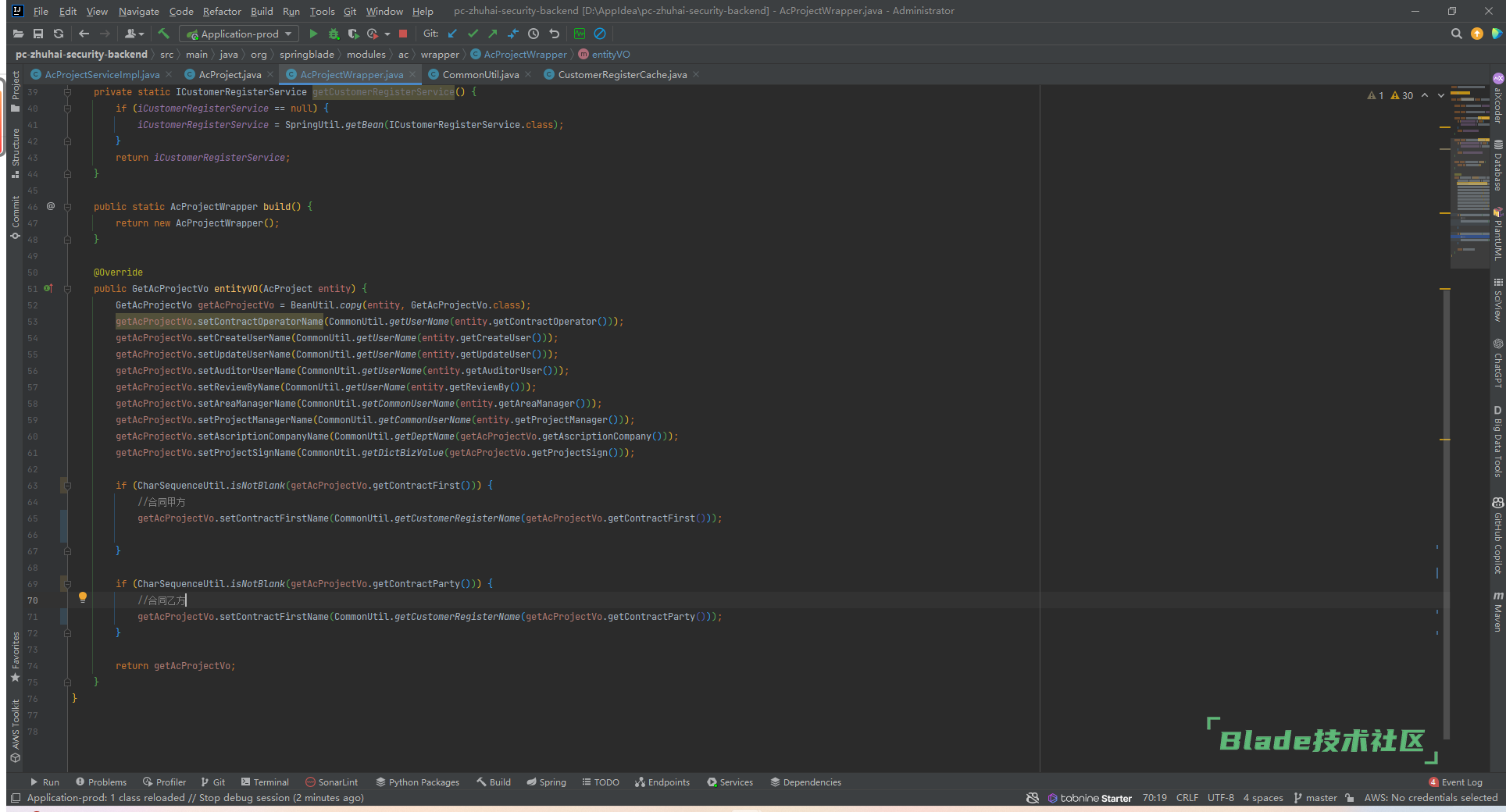This screenshot has height=812, width=1506.
Task: Open the profiler run options dropdown arrow
Action: click(387, 34)
